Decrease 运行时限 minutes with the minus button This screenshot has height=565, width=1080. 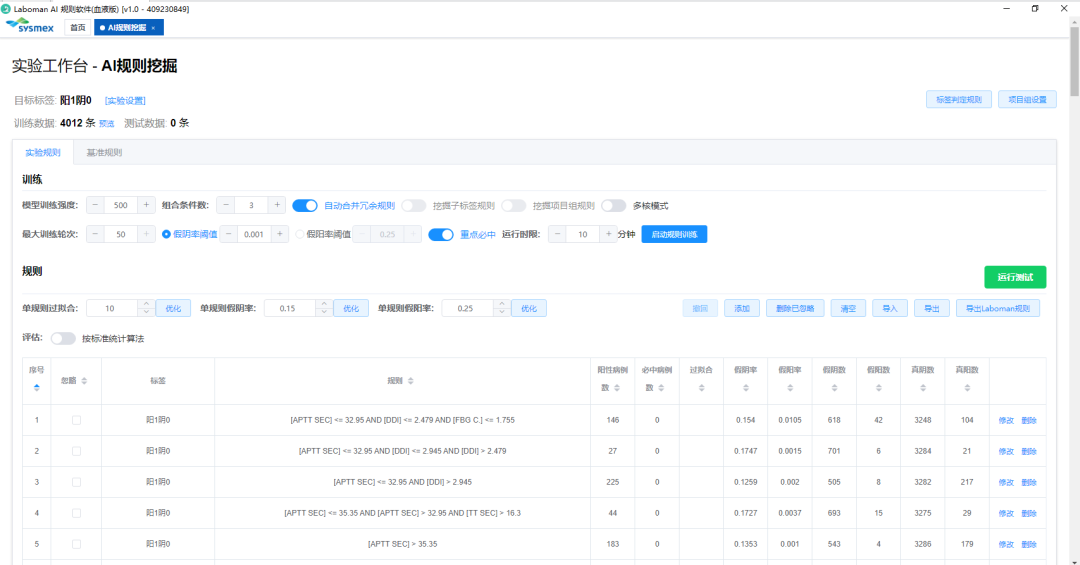[557, 234]
